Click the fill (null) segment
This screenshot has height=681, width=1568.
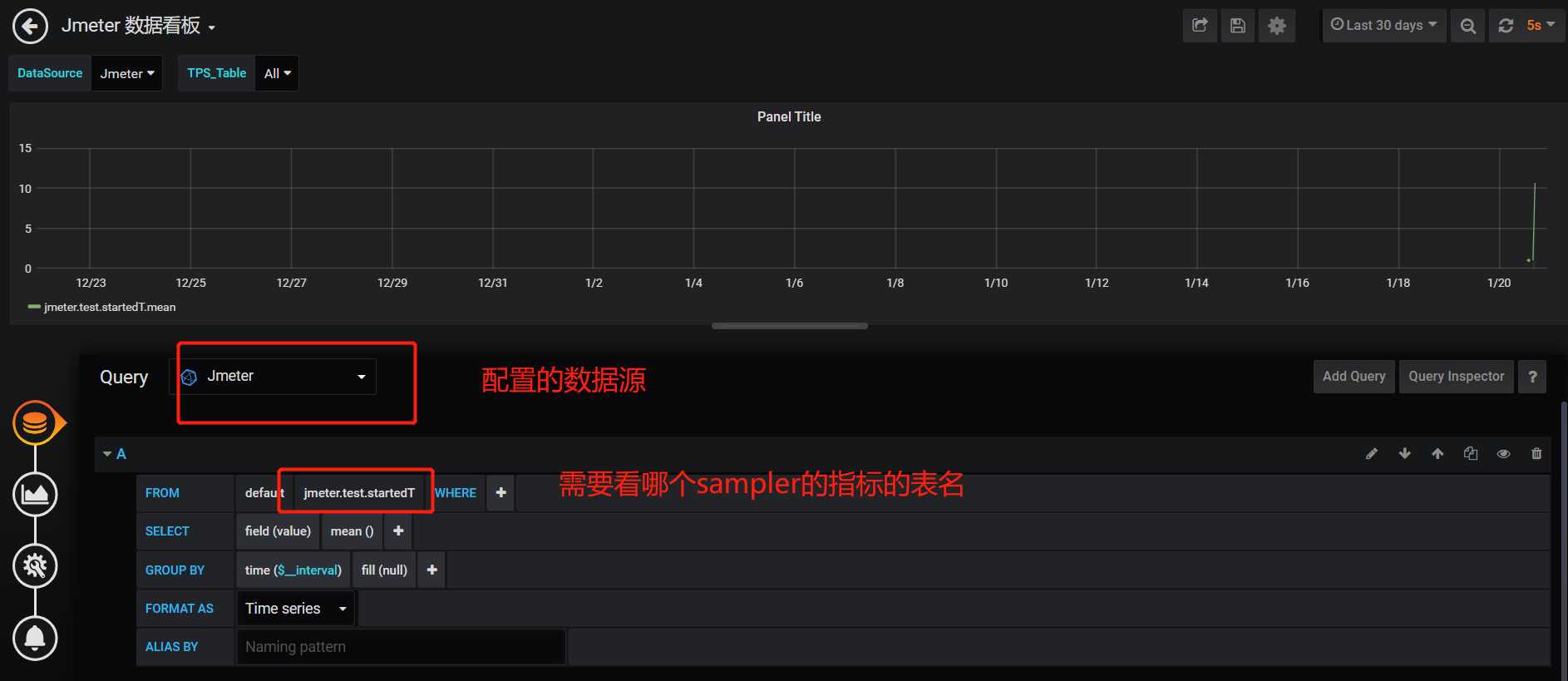coord(384,570)
